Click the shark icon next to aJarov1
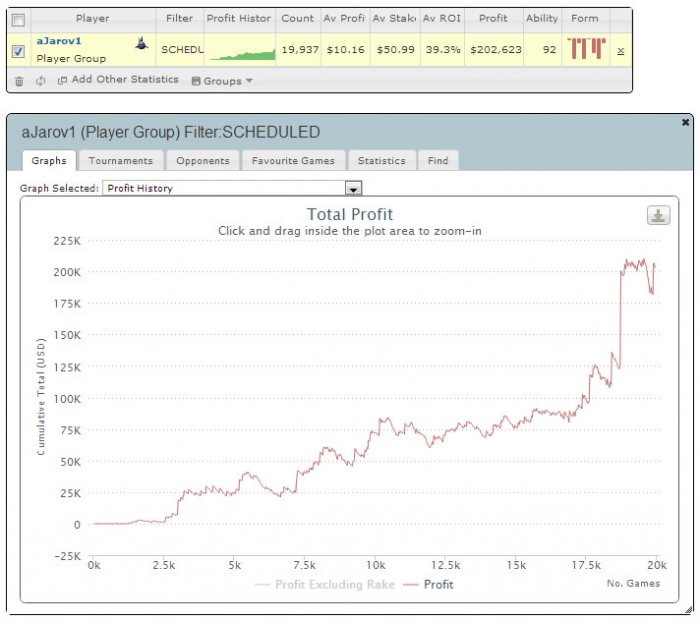Image resolution: width=700 pixels, height=621 pixels. 142,44
